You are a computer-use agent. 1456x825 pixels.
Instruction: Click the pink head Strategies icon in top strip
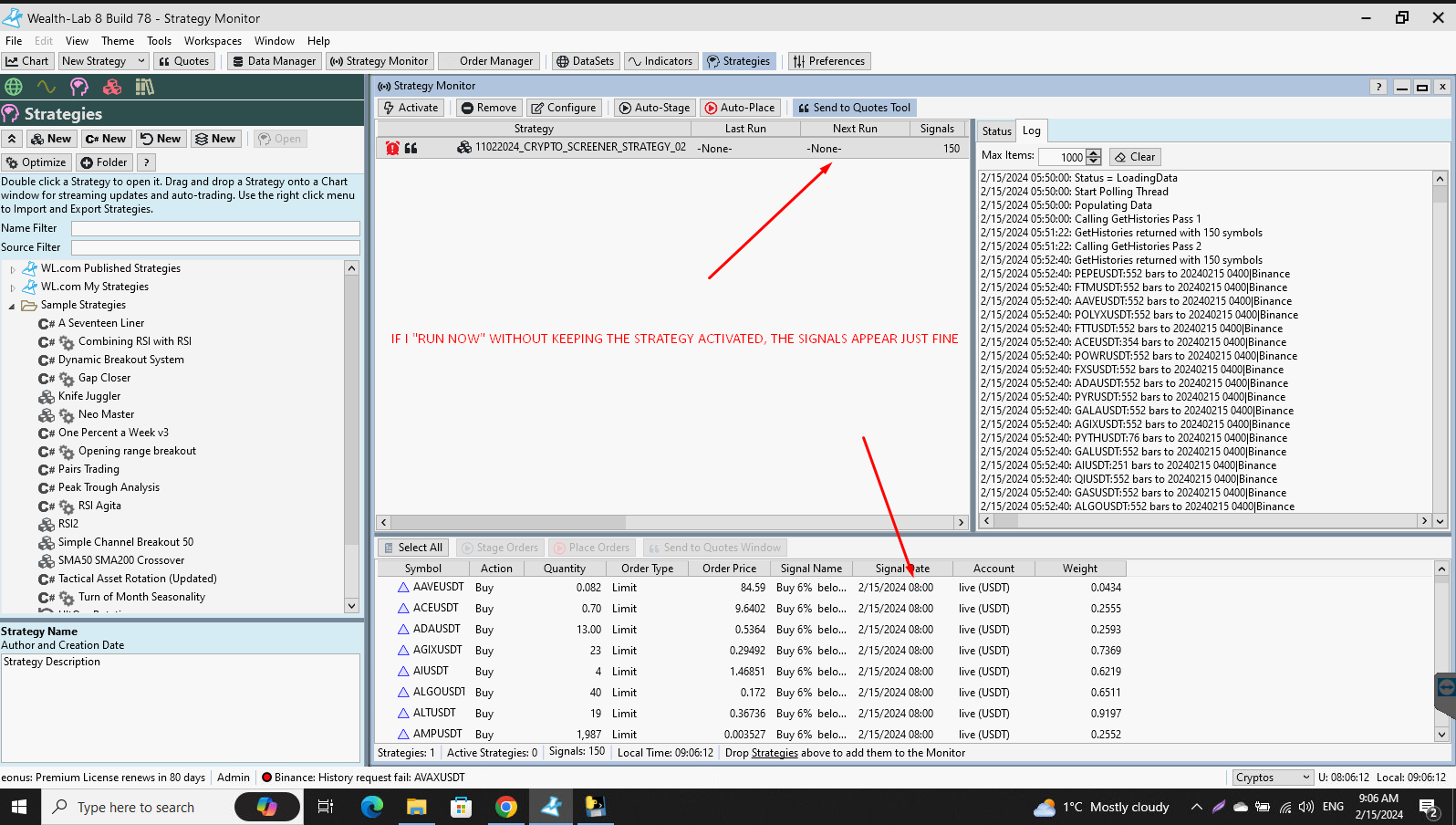click(79, 87)
